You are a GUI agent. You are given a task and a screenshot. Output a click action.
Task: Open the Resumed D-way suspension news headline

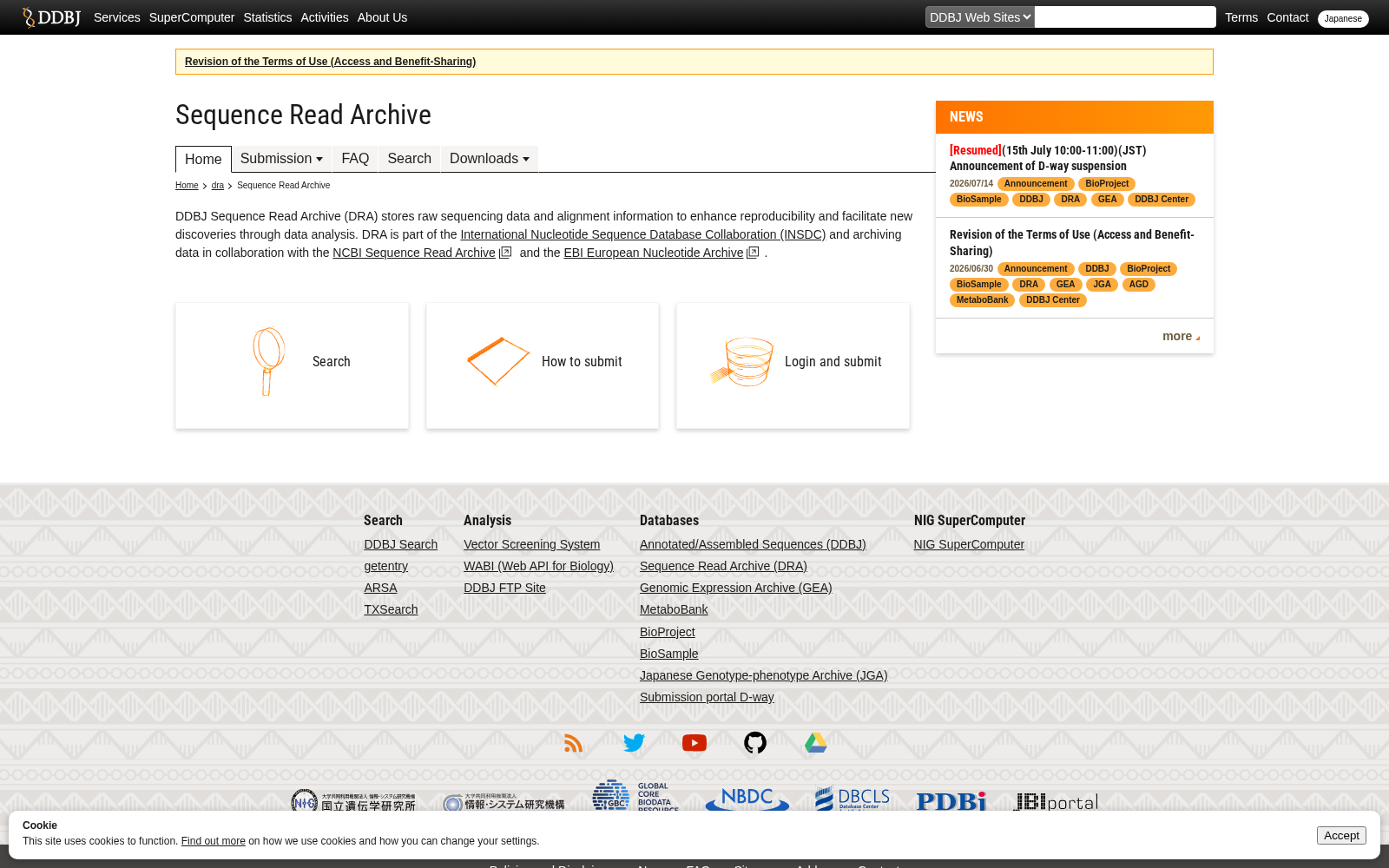coord(1048,158)
